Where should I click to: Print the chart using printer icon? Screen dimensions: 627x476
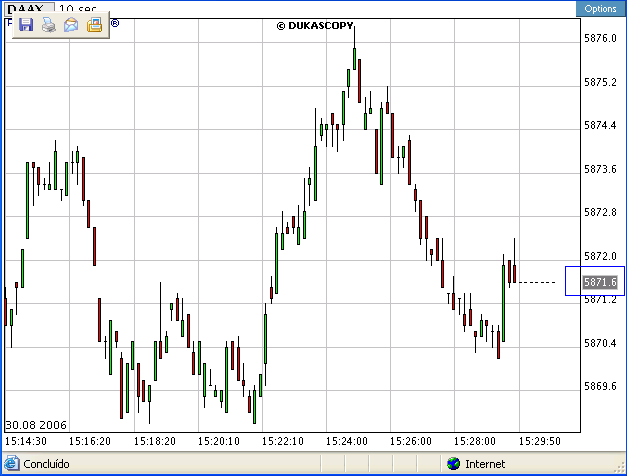49,25
